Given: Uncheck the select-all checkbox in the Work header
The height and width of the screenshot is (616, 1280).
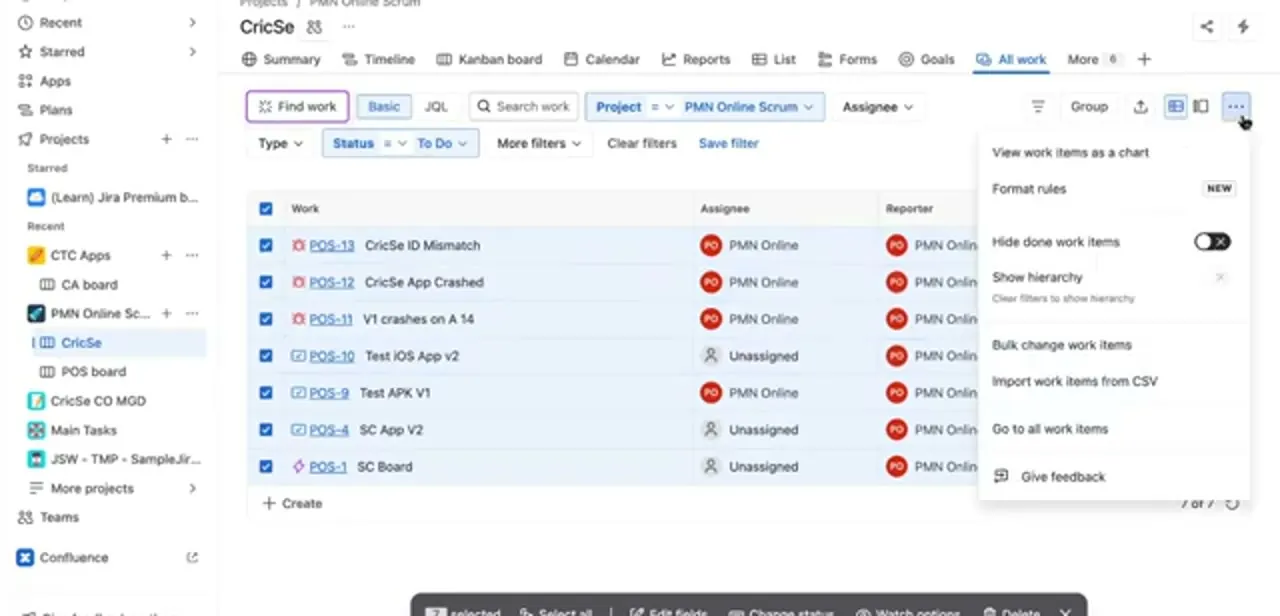Looking at the screenshot, I should click(x=266, y=209).
